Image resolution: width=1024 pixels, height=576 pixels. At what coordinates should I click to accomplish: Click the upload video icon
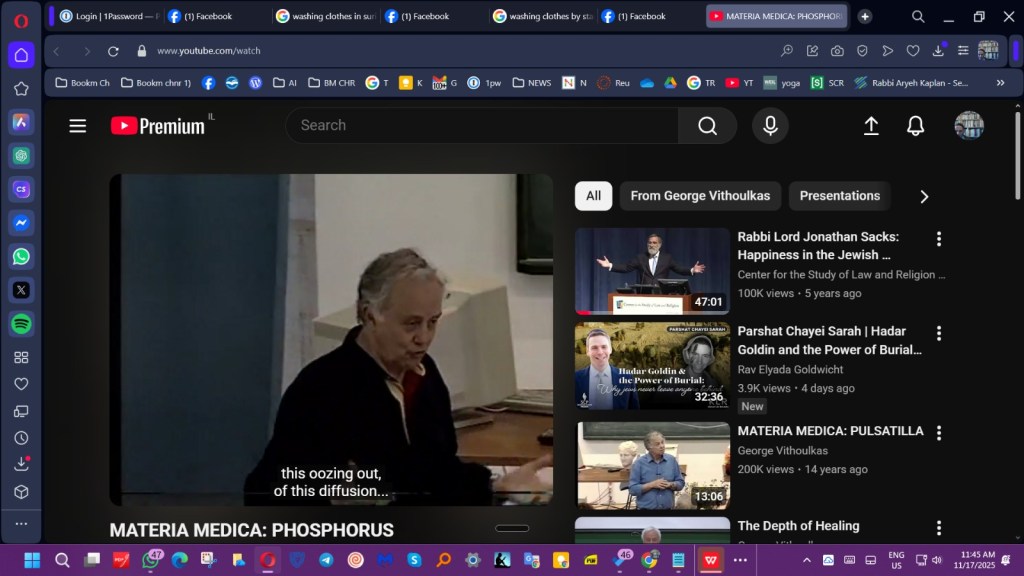coord(871,126)
